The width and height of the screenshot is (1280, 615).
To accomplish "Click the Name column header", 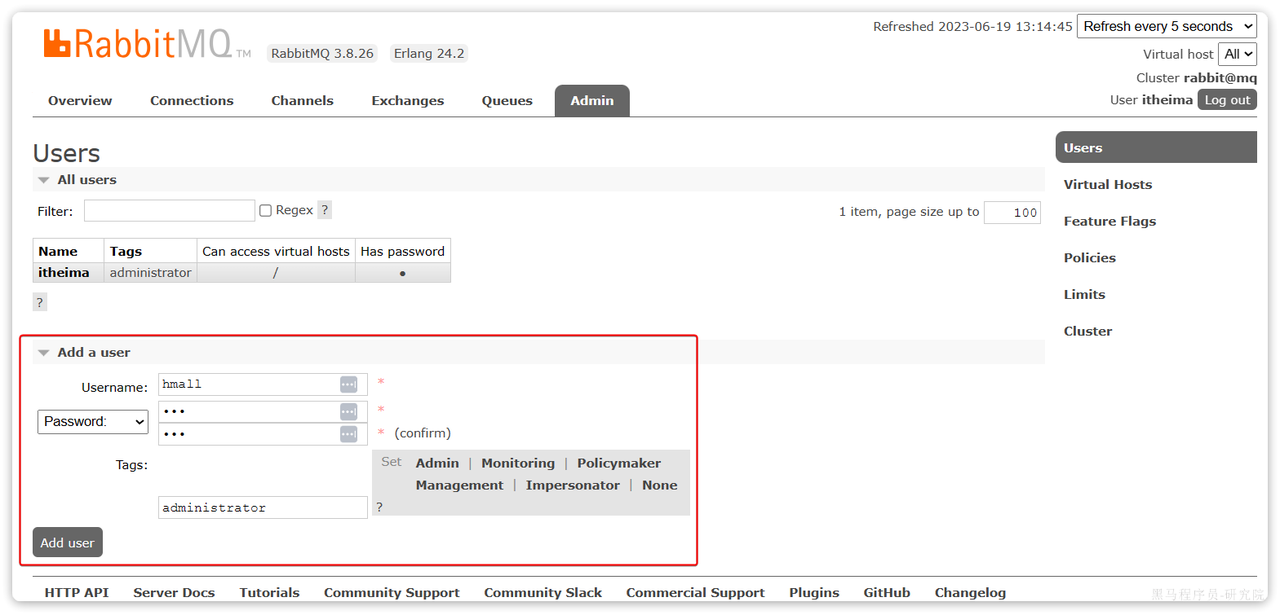I will [69, 251].
